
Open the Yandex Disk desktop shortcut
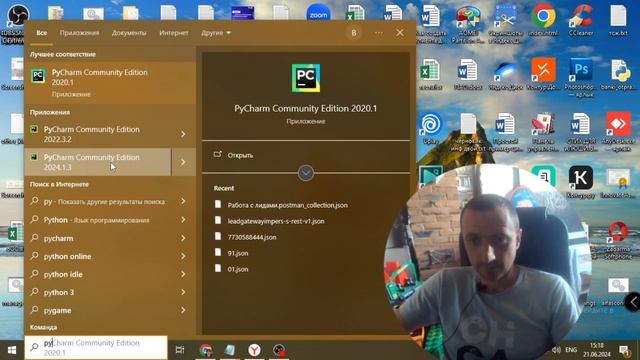(506, 73)
